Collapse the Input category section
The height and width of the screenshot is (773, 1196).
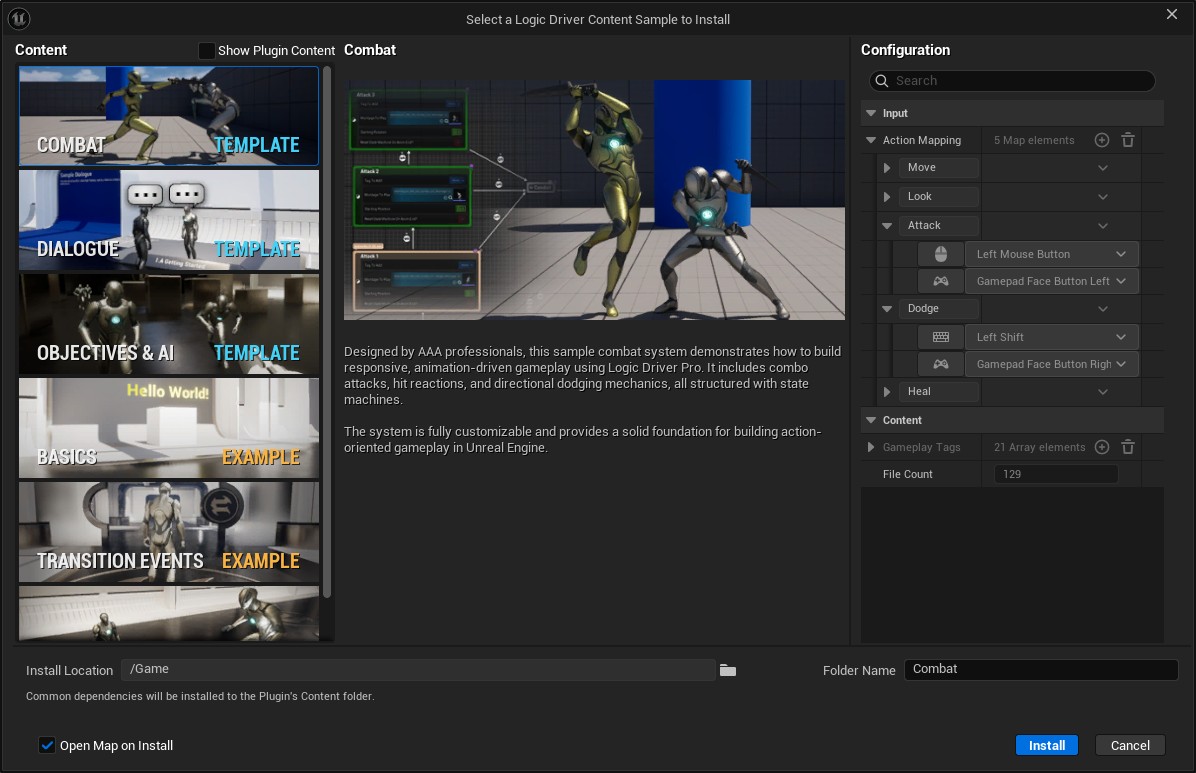pos(871,114)
